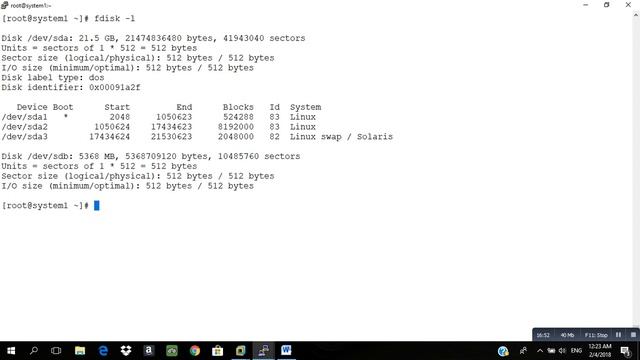Screen dimensions: 640x360
Task: Open Microsoft Edge from the taskbar
Action: (x=103, y=351)
